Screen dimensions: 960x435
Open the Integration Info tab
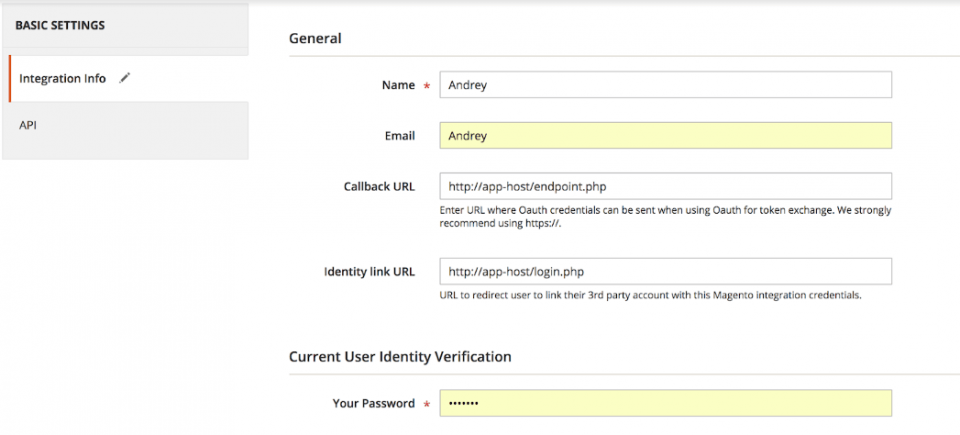63,79
